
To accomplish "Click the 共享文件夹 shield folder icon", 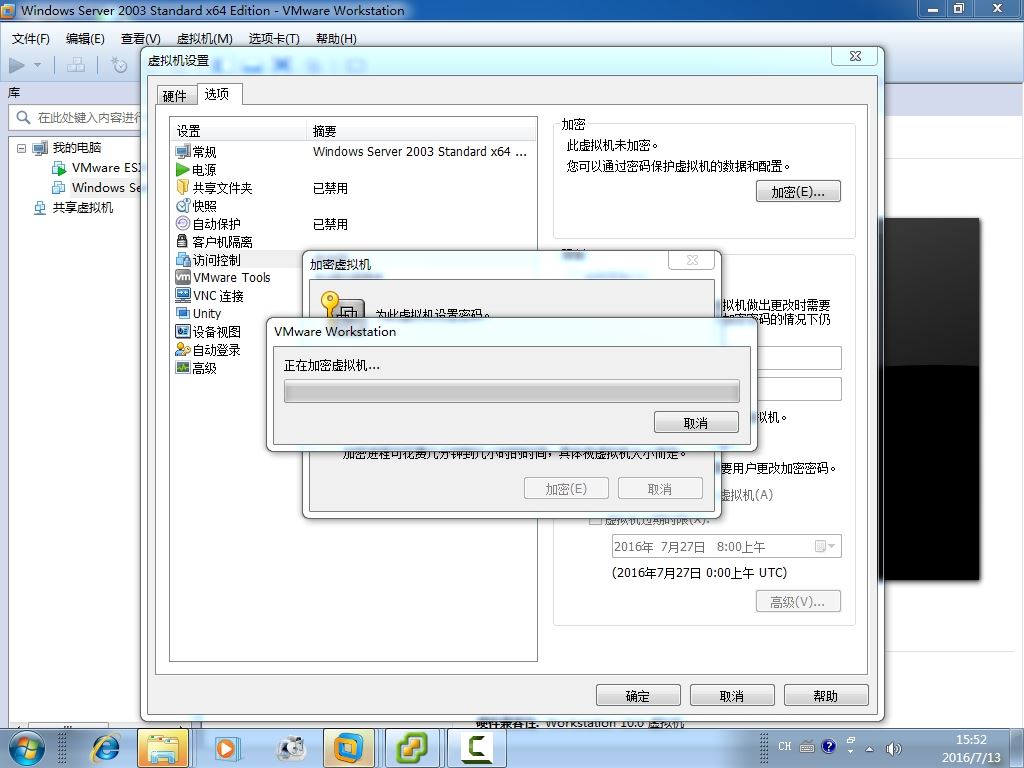I will point(183,187).
